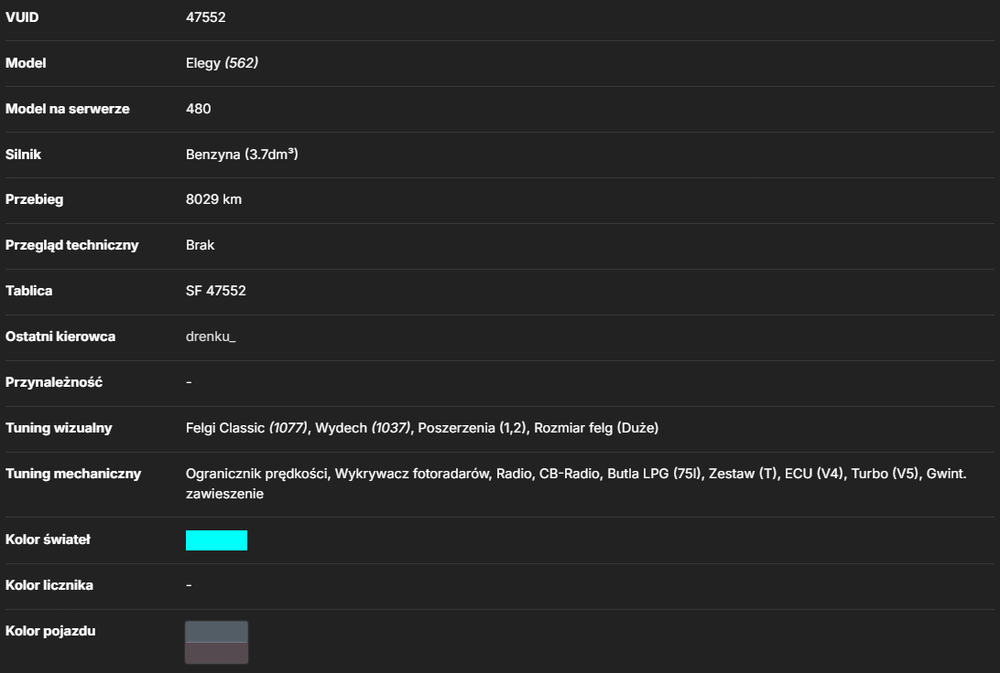Select the plate number SF 47552
Image resolution: width=1000 pixels, height=673 pixels.
pos(216,291)
